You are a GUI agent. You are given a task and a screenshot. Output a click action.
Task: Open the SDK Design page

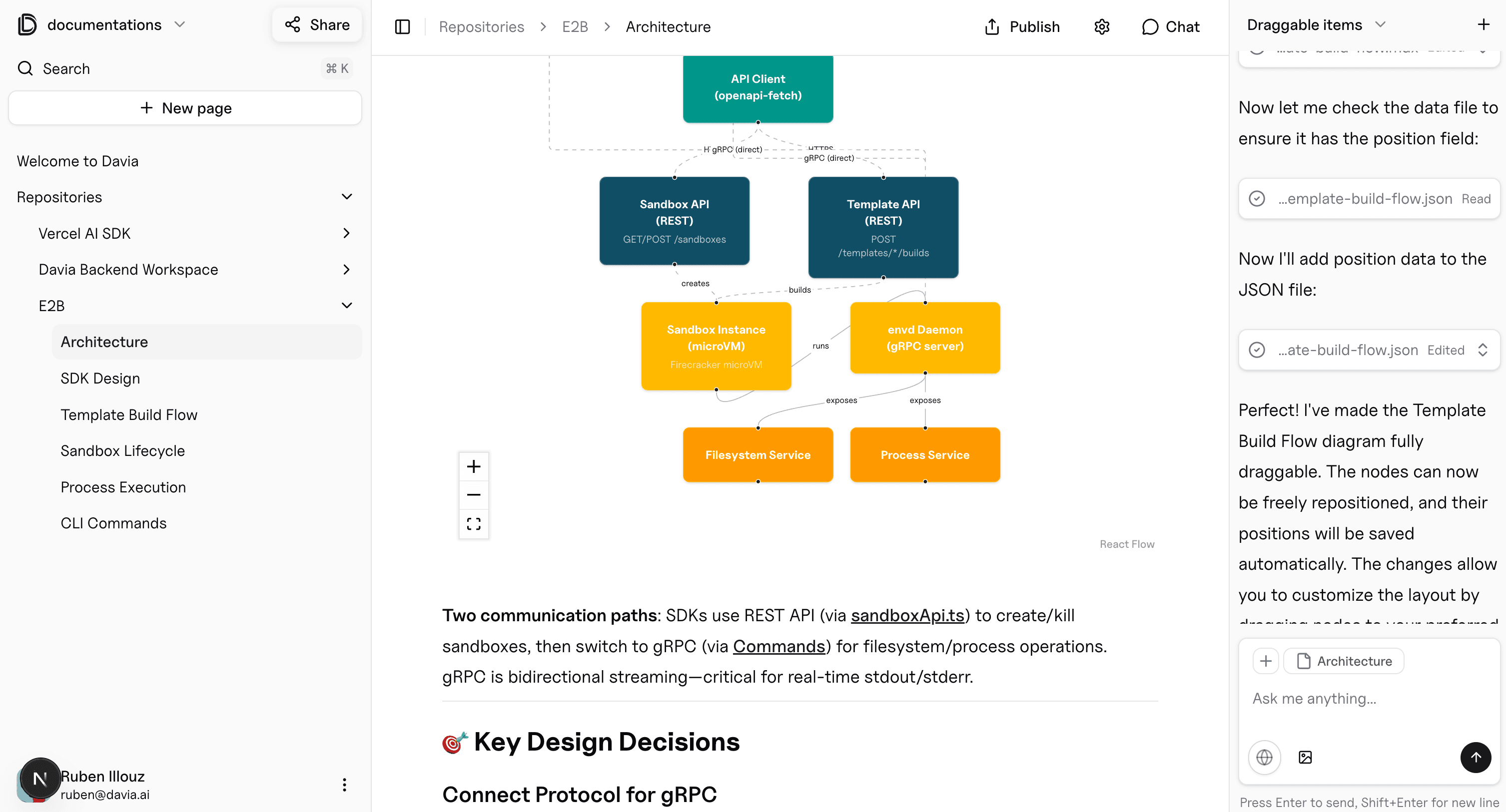tap(100, 378)
